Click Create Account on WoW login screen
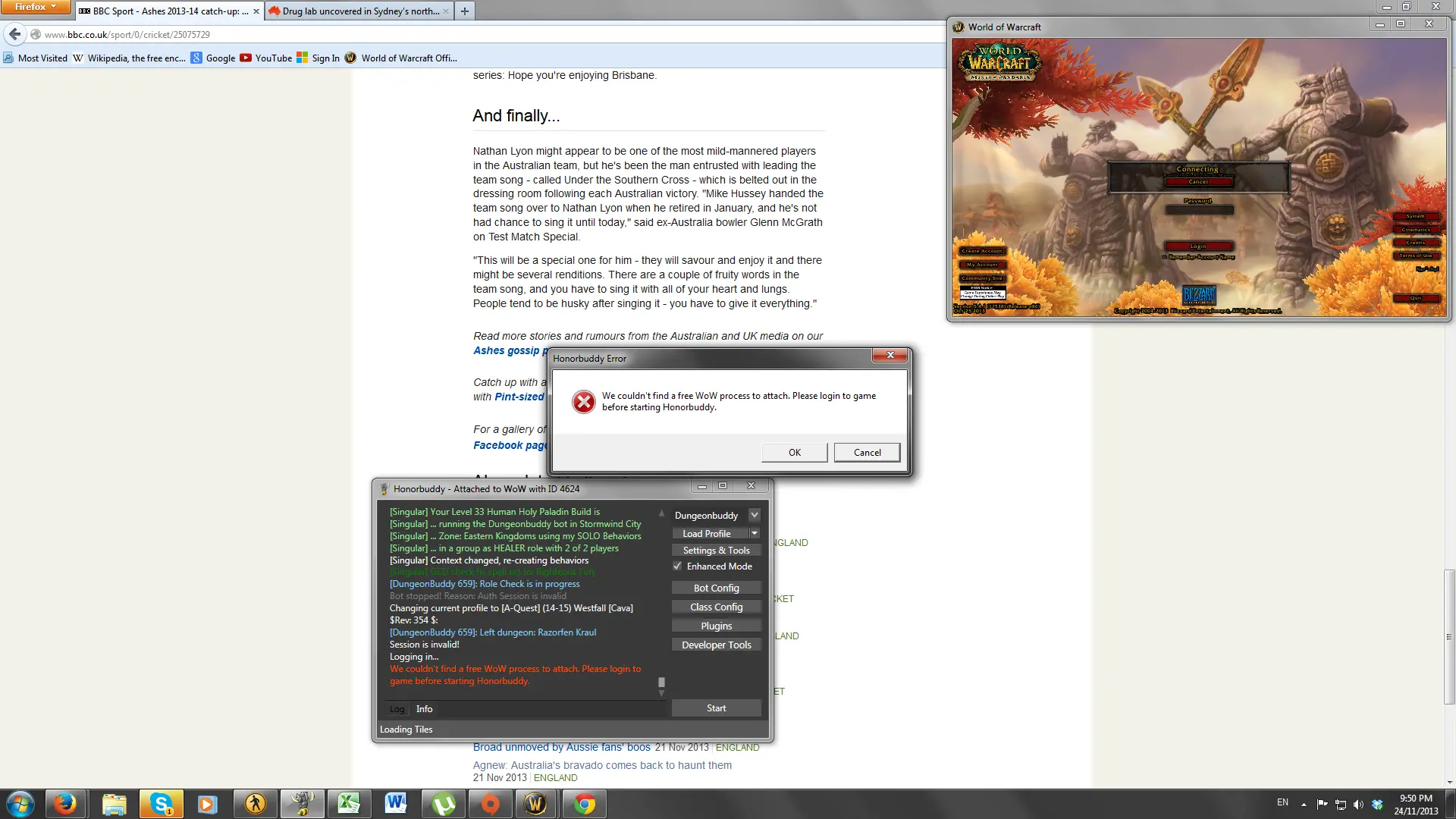The width and height of the screenshot is (1456, 819). click(982, 251)
